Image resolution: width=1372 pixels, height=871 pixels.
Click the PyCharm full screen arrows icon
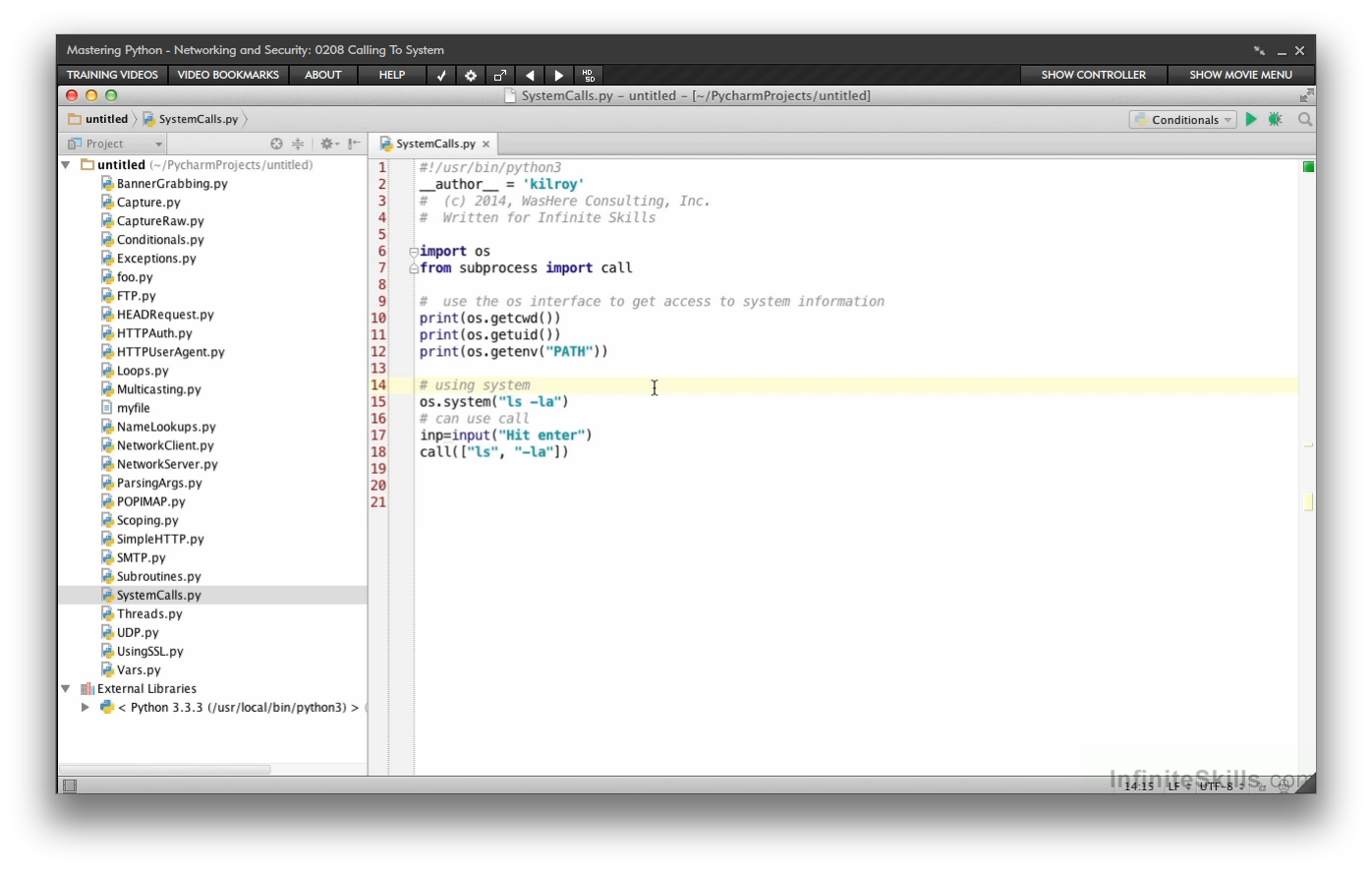(1305, 95)
